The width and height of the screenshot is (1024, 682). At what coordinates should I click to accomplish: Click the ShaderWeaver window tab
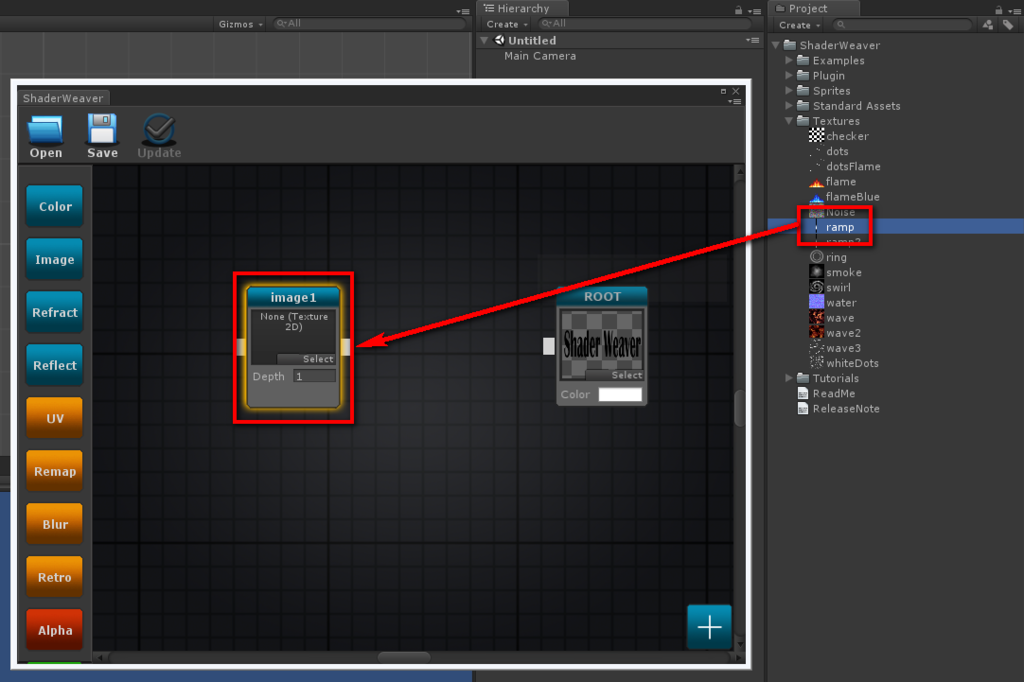[x=63, y=98]
